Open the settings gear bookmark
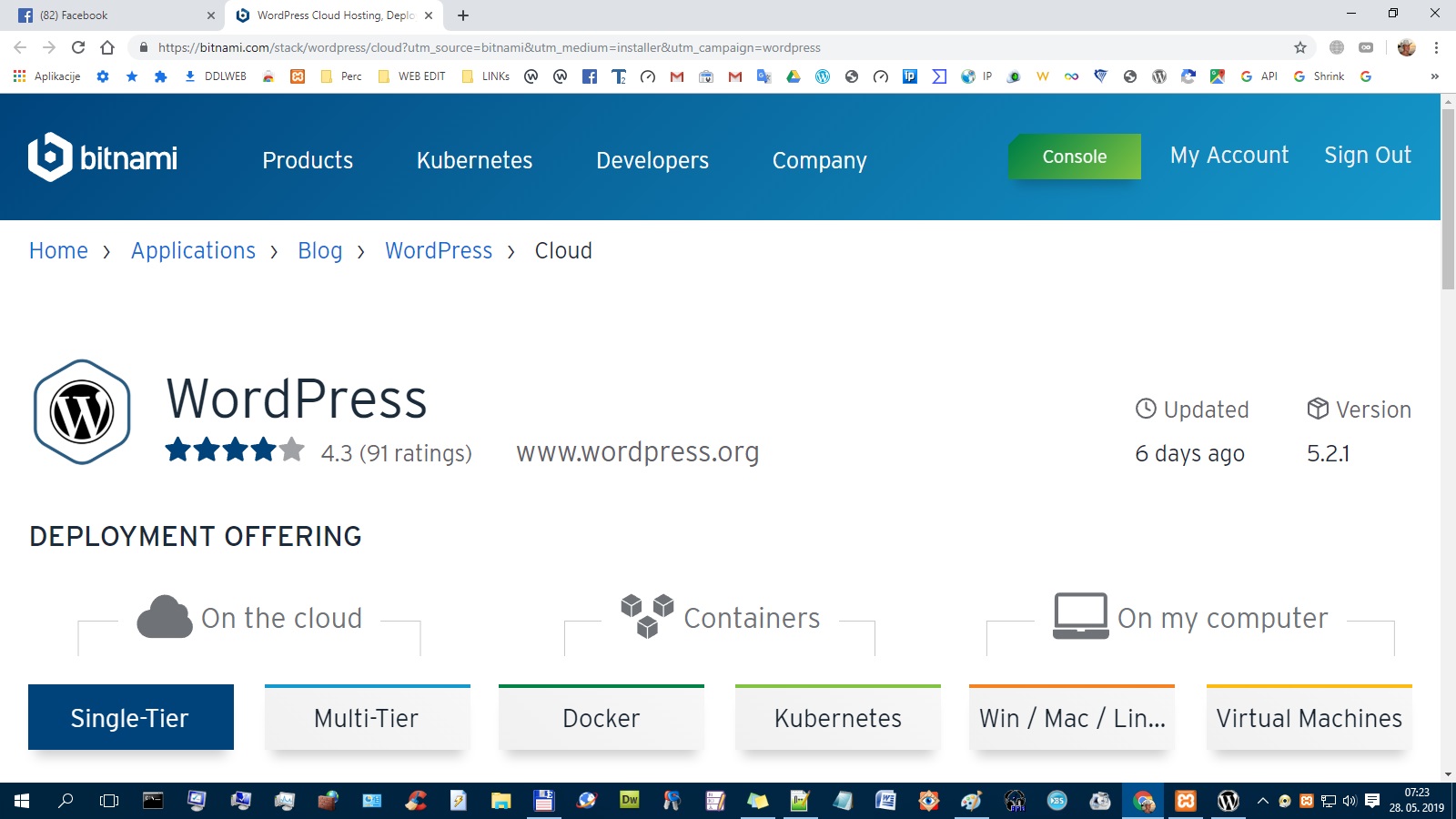Viewport: 1456px width, 819px height. 103,76
